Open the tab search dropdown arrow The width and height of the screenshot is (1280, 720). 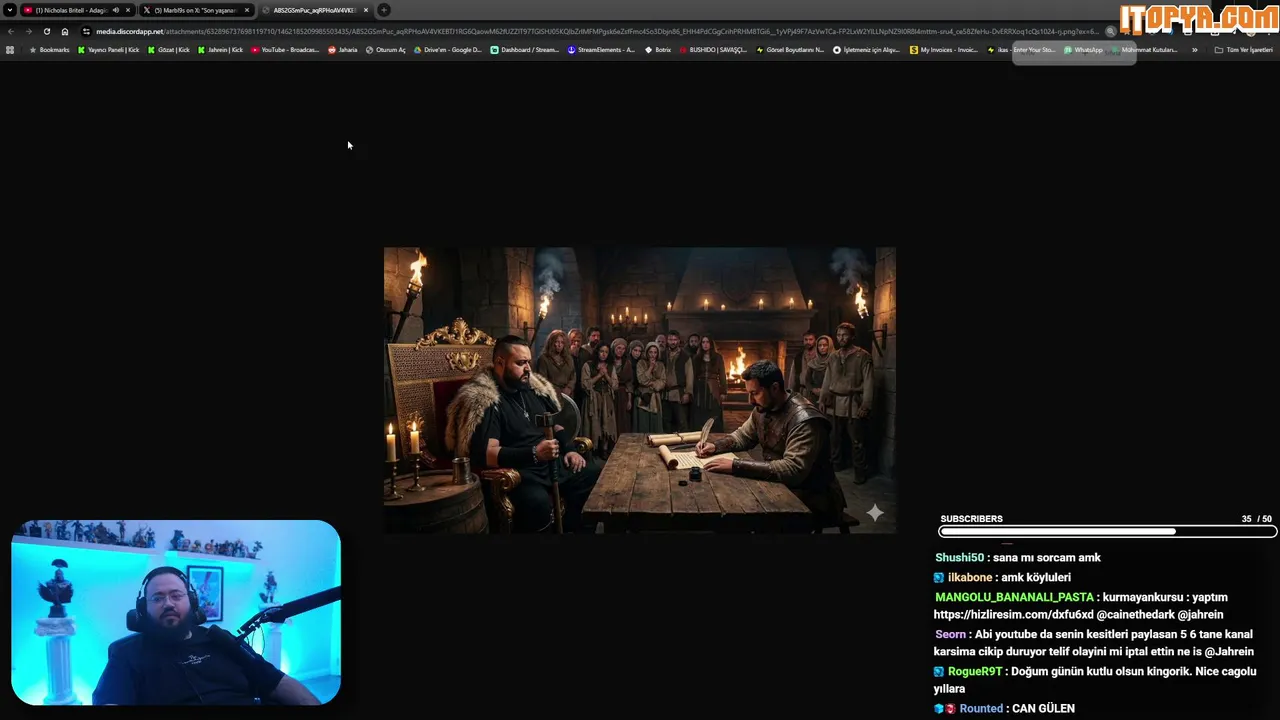(x=10, y=10)
